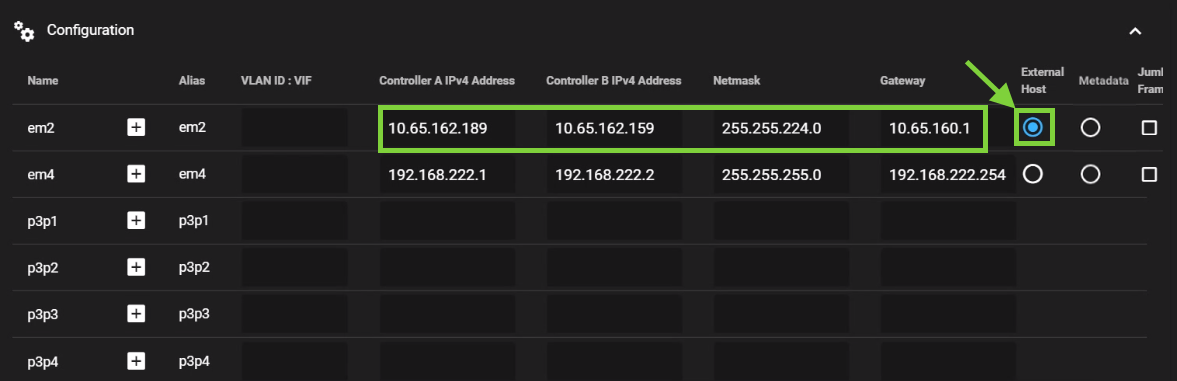Screen dimensions: 1177x381
Task: Select External Host radio for em2
Action: click(x=1033, y=128)
